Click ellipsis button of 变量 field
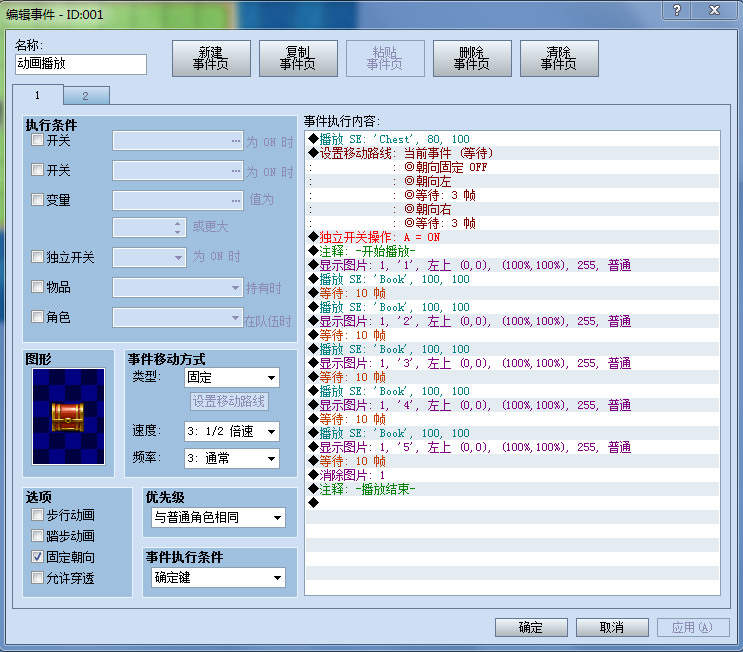 pyautogui.click(x=236, y=200)
